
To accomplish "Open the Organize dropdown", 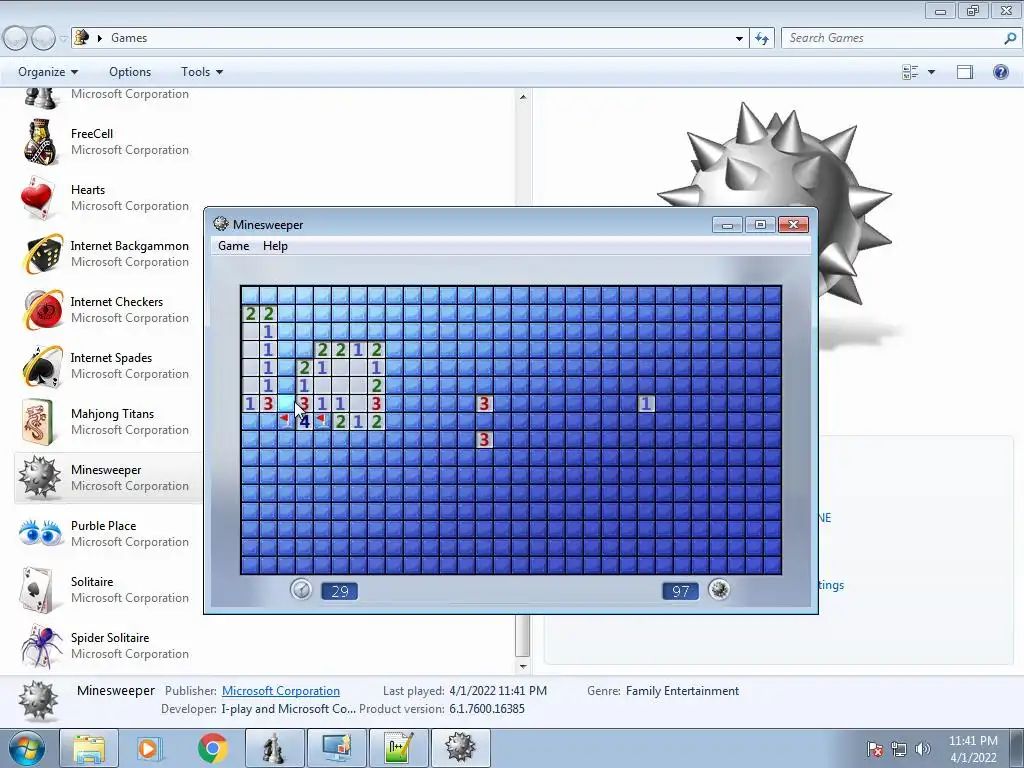I will click(48, 72).
